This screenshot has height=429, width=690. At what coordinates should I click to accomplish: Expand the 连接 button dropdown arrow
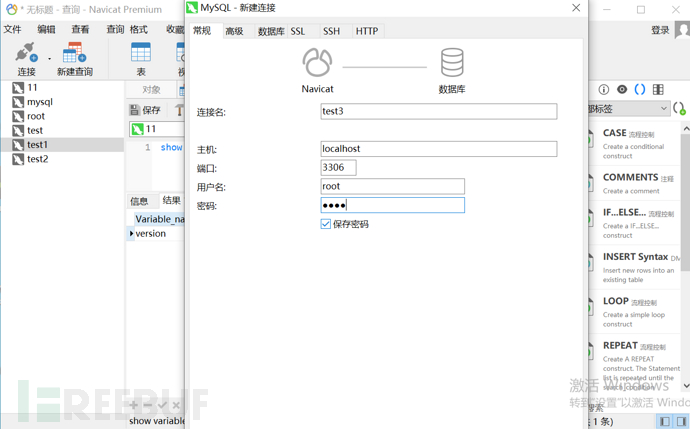49,59
